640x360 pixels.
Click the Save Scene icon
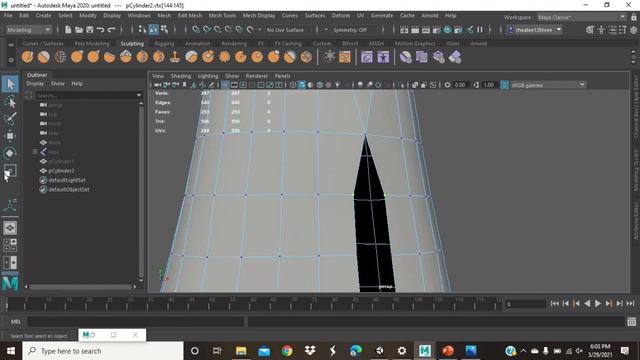pyautogui.click(x=89, y=30)
